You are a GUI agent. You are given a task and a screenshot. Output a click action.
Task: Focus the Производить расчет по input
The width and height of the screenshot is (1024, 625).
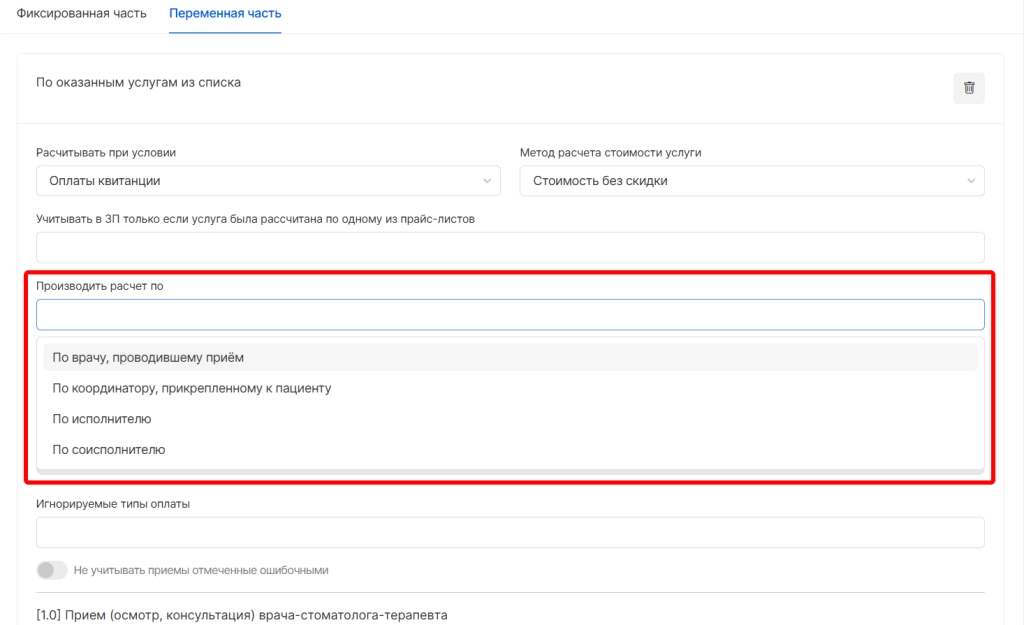510,315
